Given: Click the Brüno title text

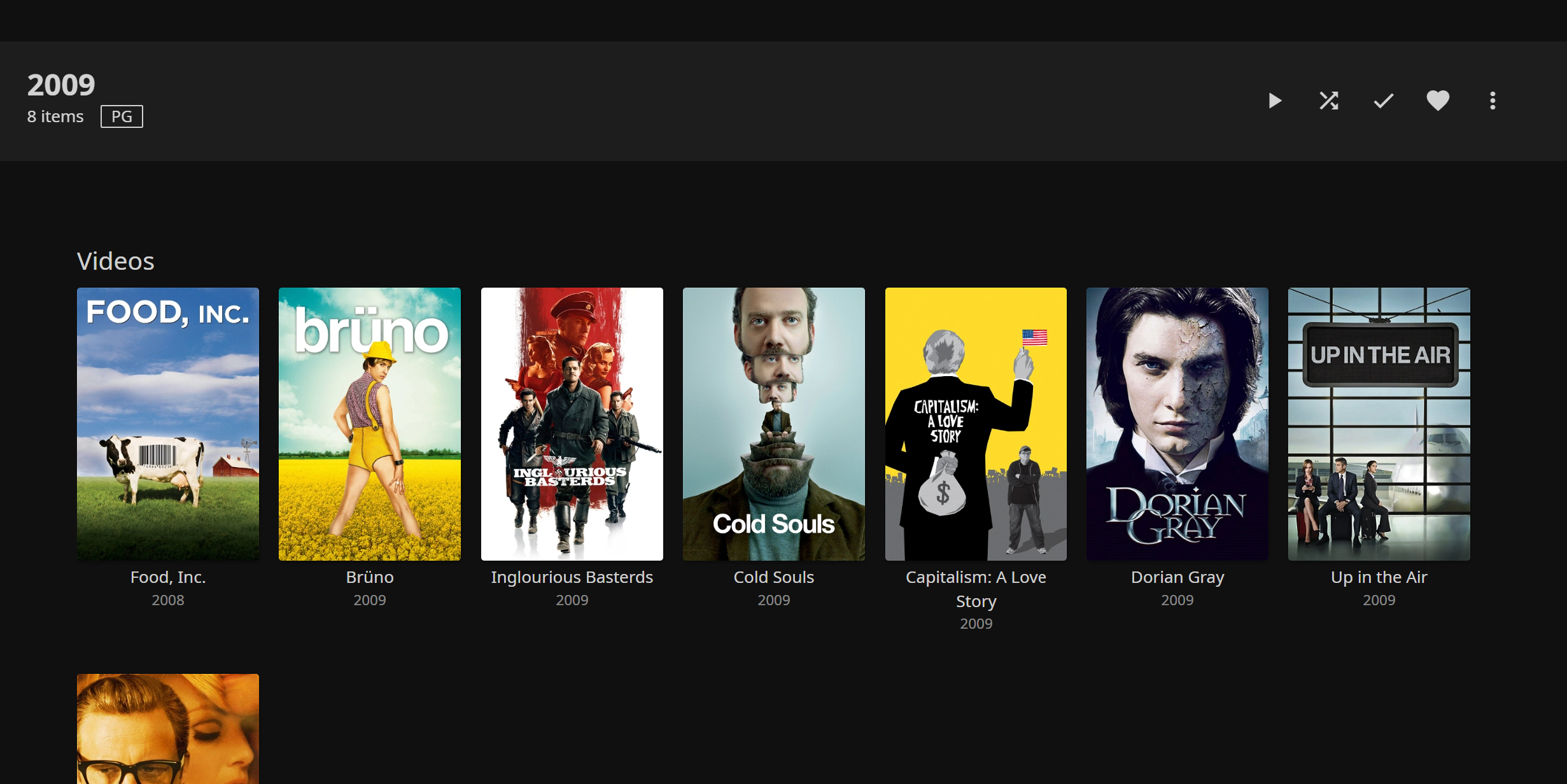Looking at the screenshot, I should click(370, 577).
